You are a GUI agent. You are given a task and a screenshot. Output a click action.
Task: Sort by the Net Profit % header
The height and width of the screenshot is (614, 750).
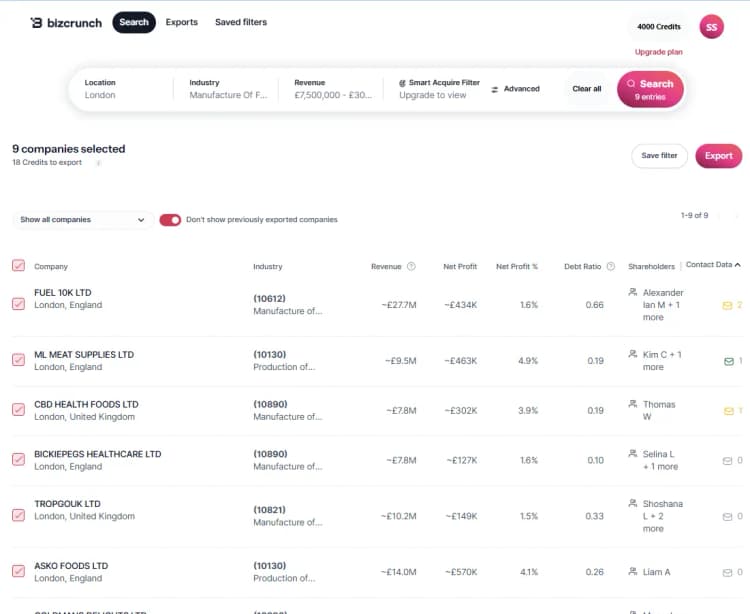[x=517, y=267]
